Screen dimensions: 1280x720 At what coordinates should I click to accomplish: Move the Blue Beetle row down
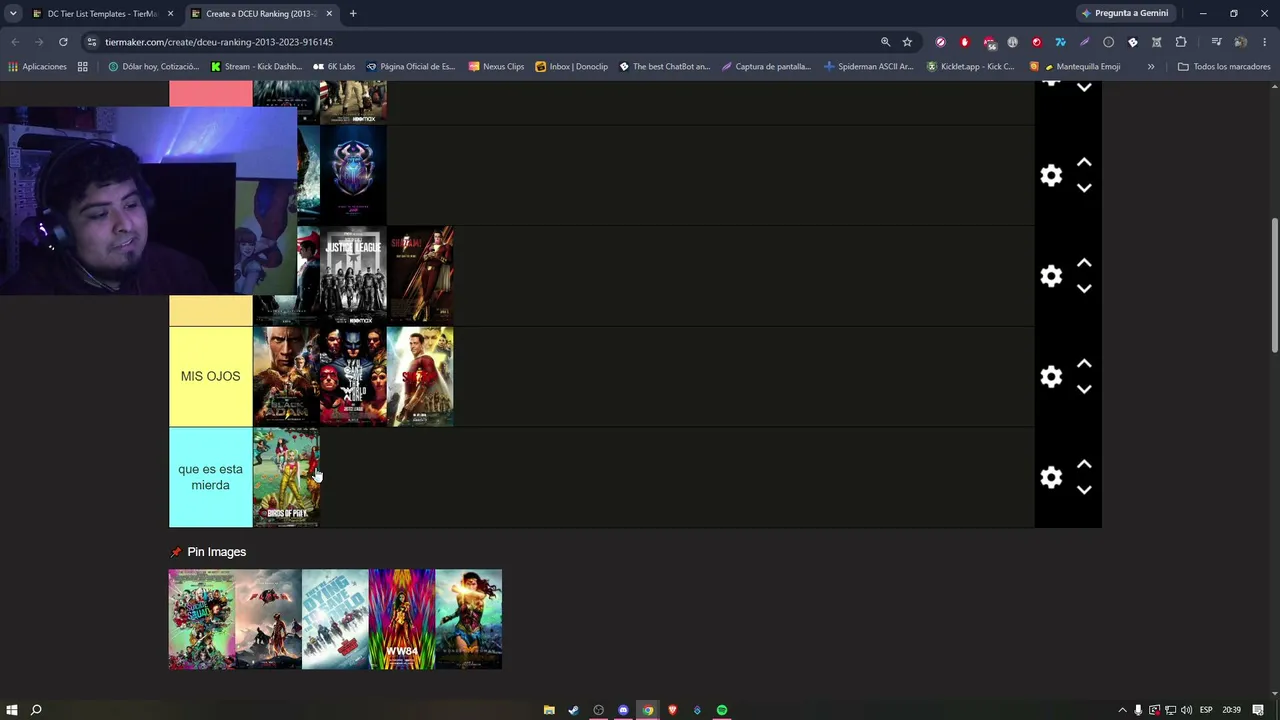[x=1084, y=188]
